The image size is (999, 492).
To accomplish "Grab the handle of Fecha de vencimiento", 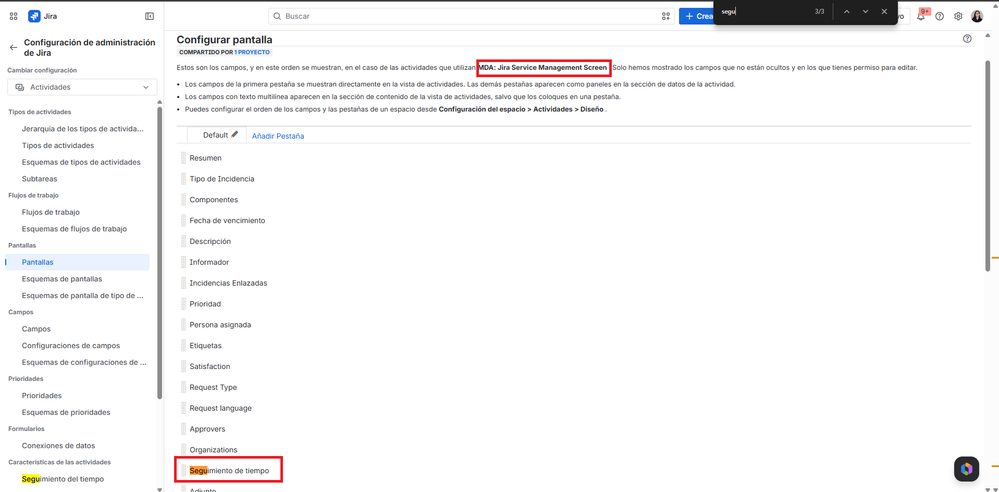I will pos(183,221).
